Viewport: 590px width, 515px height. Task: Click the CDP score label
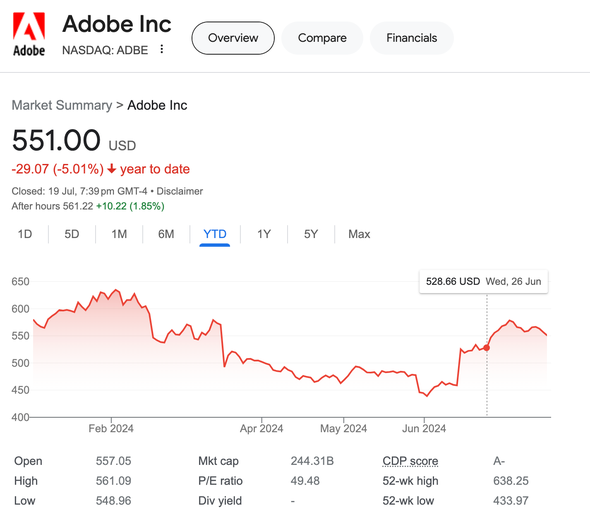tap(410, 461)
